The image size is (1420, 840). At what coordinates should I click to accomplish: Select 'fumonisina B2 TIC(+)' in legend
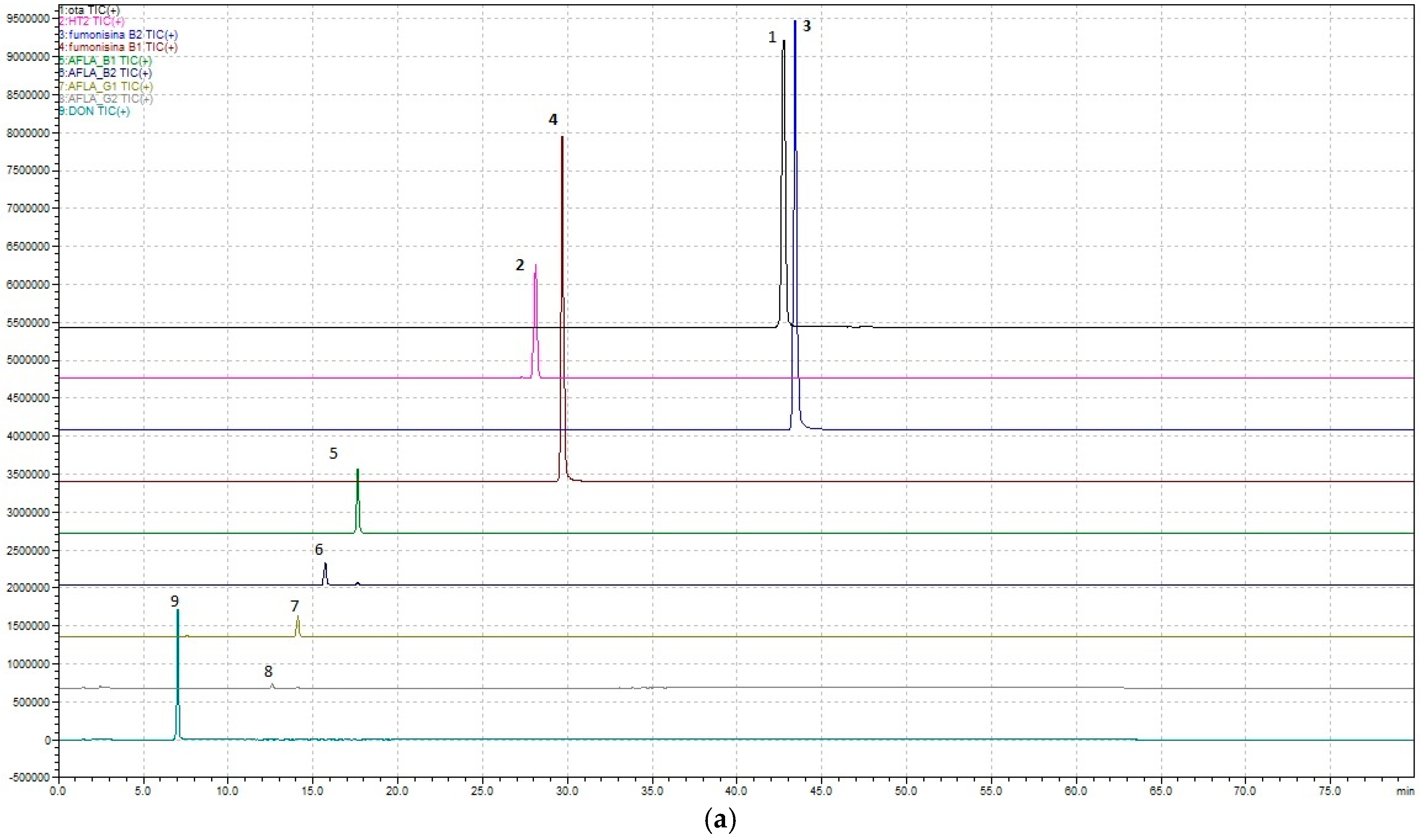(x=118, y=35)
